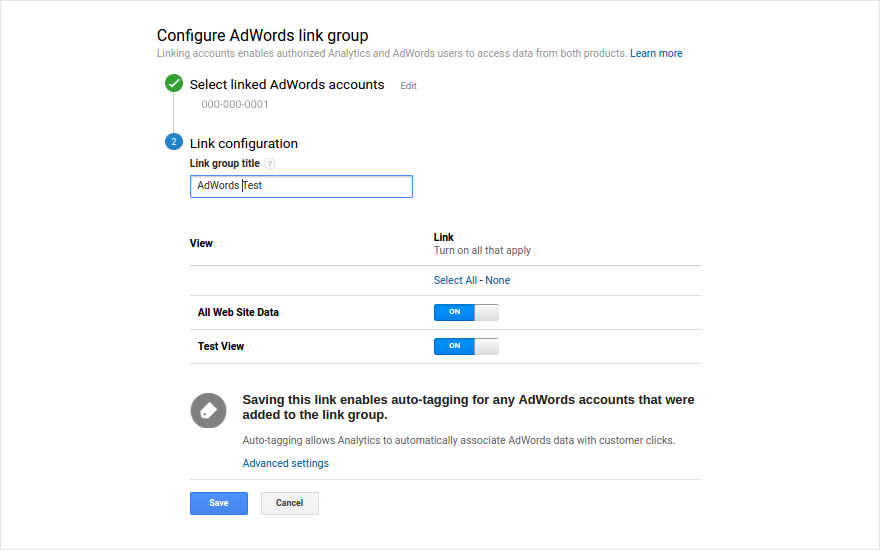The image size is (880, 550).
Task: Open the Learn more link
Action: (656, 53)
